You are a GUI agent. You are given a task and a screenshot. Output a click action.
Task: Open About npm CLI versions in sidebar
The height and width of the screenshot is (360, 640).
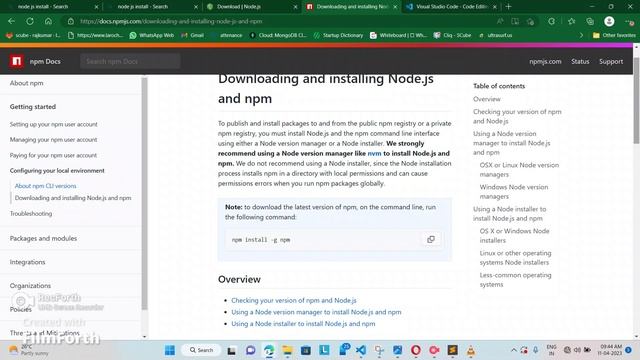coord(45,186)
